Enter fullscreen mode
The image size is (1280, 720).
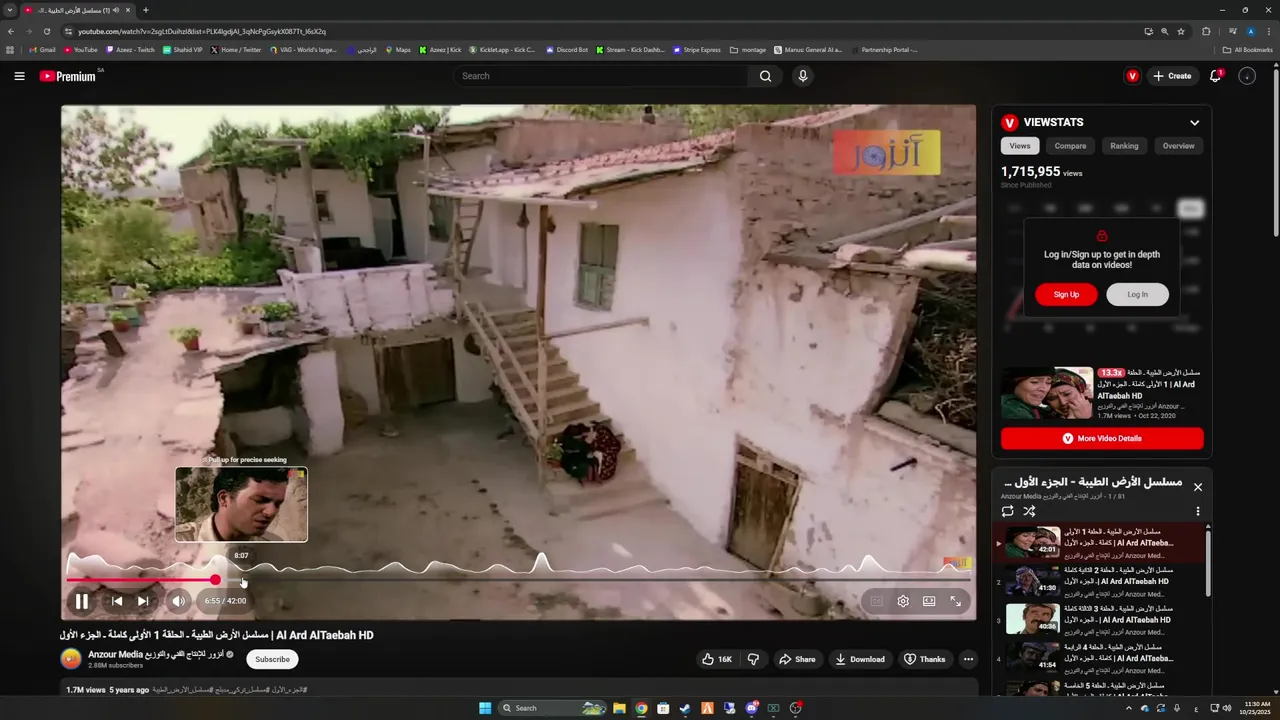[956, 601]
